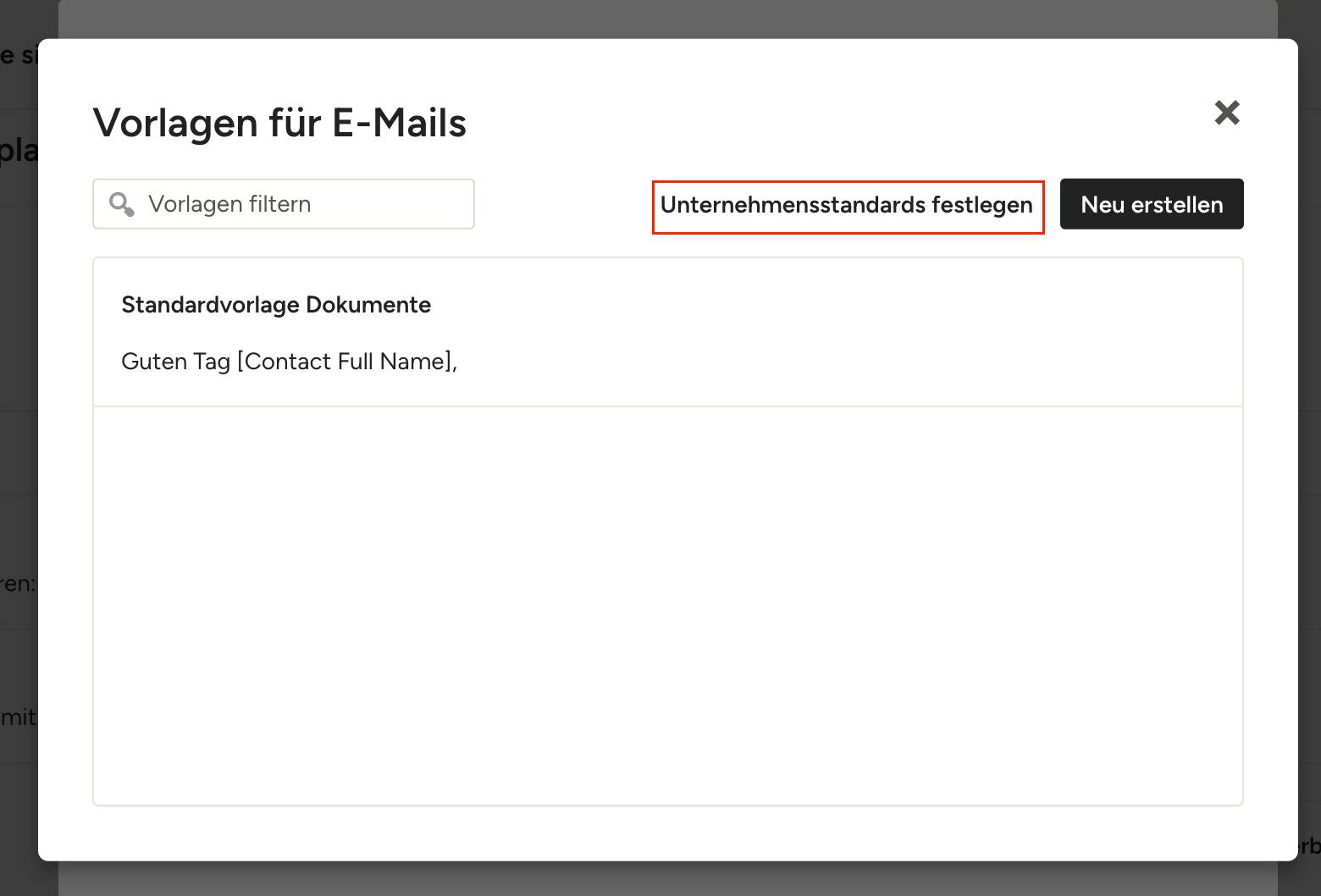Click the empty area below the template entry
1321x896 pixels.
667,605
